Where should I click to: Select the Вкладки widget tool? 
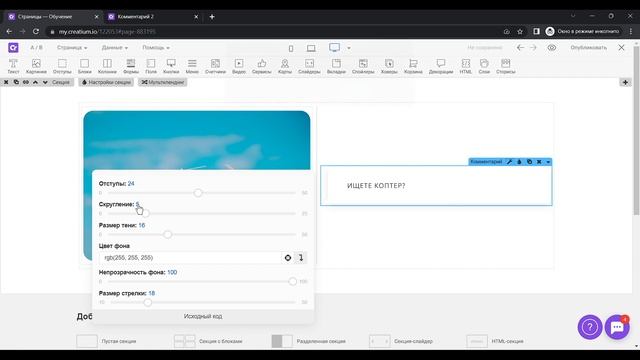tap(336, 66)
